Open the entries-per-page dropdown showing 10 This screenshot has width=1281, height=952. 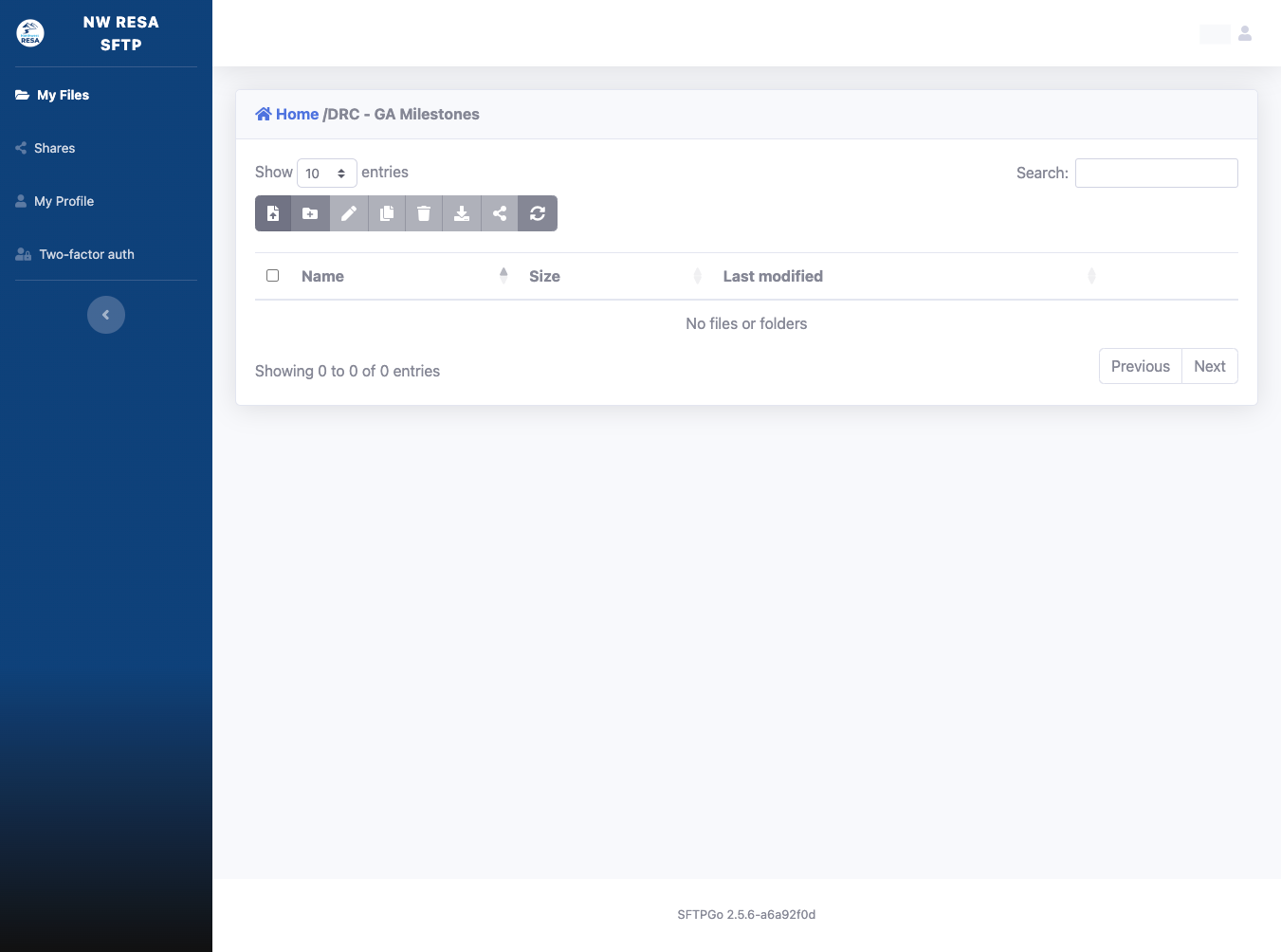coord(327,173)
